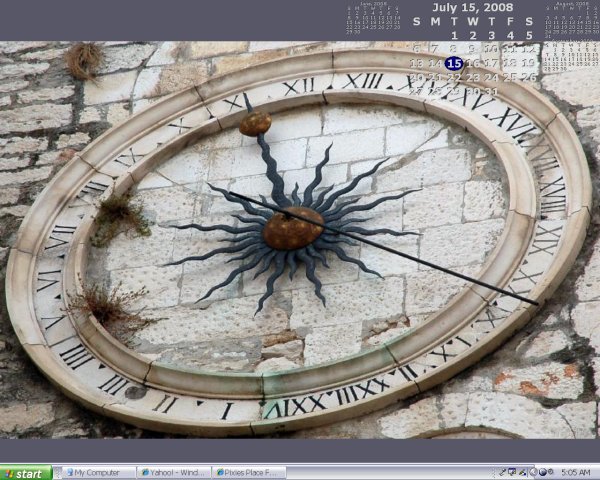The height and width of the screenshot is (480, 600).
Task: Click the My Computer icon in taskbar
Action: pos(68,473)
